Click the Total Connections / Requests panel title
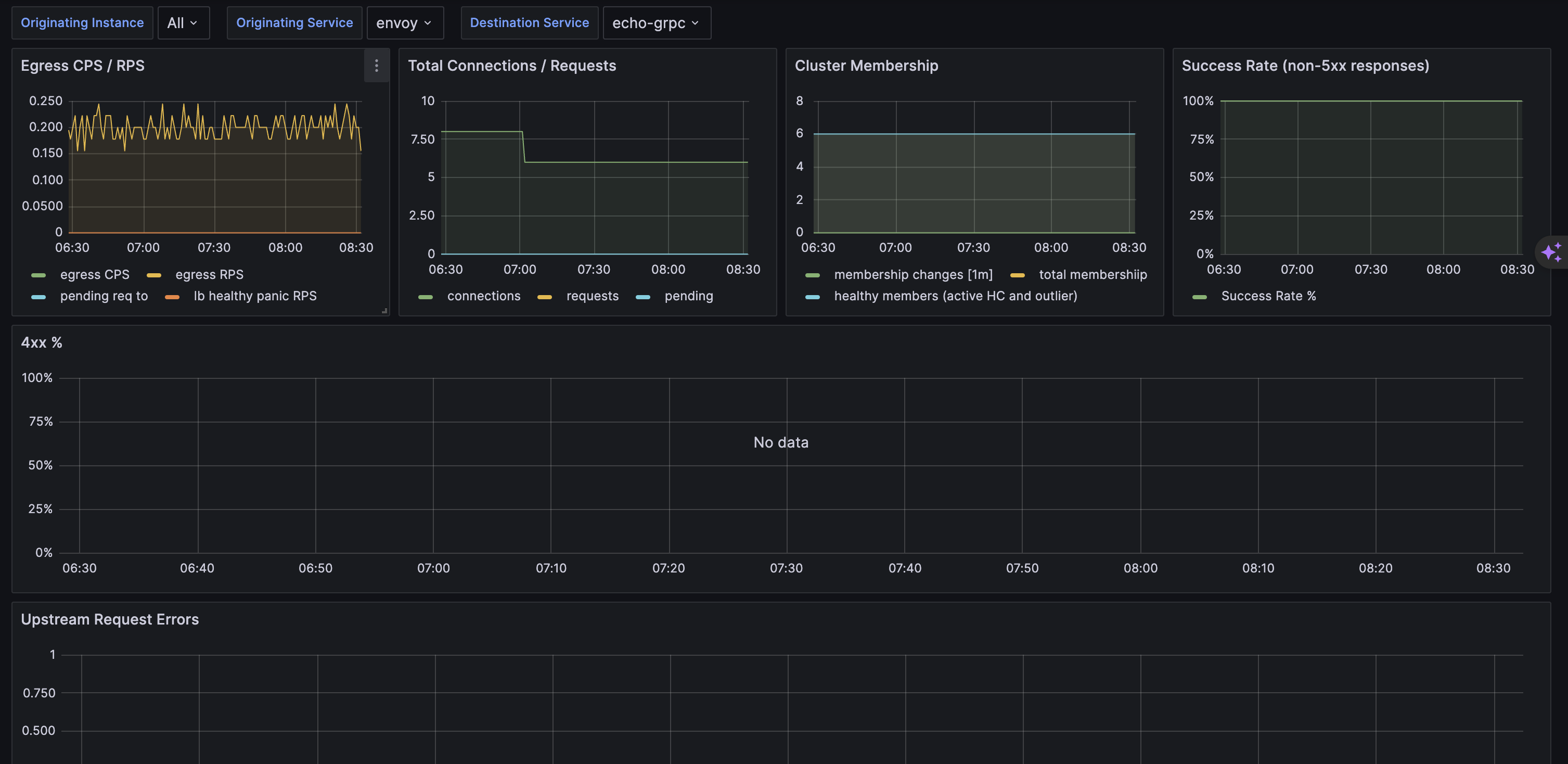 [x=512, y=66]
